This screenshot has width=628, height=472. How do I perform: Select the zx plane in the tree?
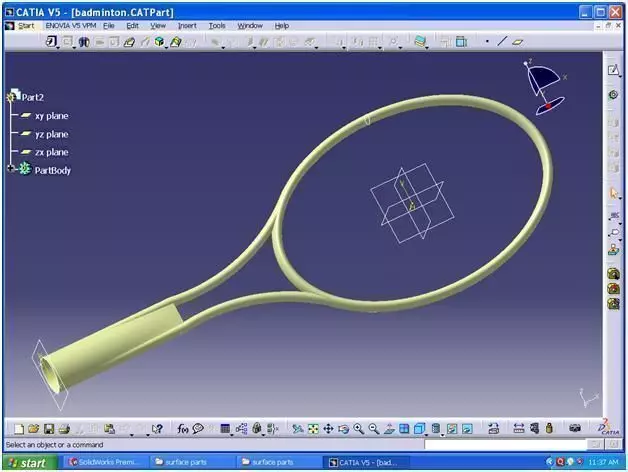[51, 152]
